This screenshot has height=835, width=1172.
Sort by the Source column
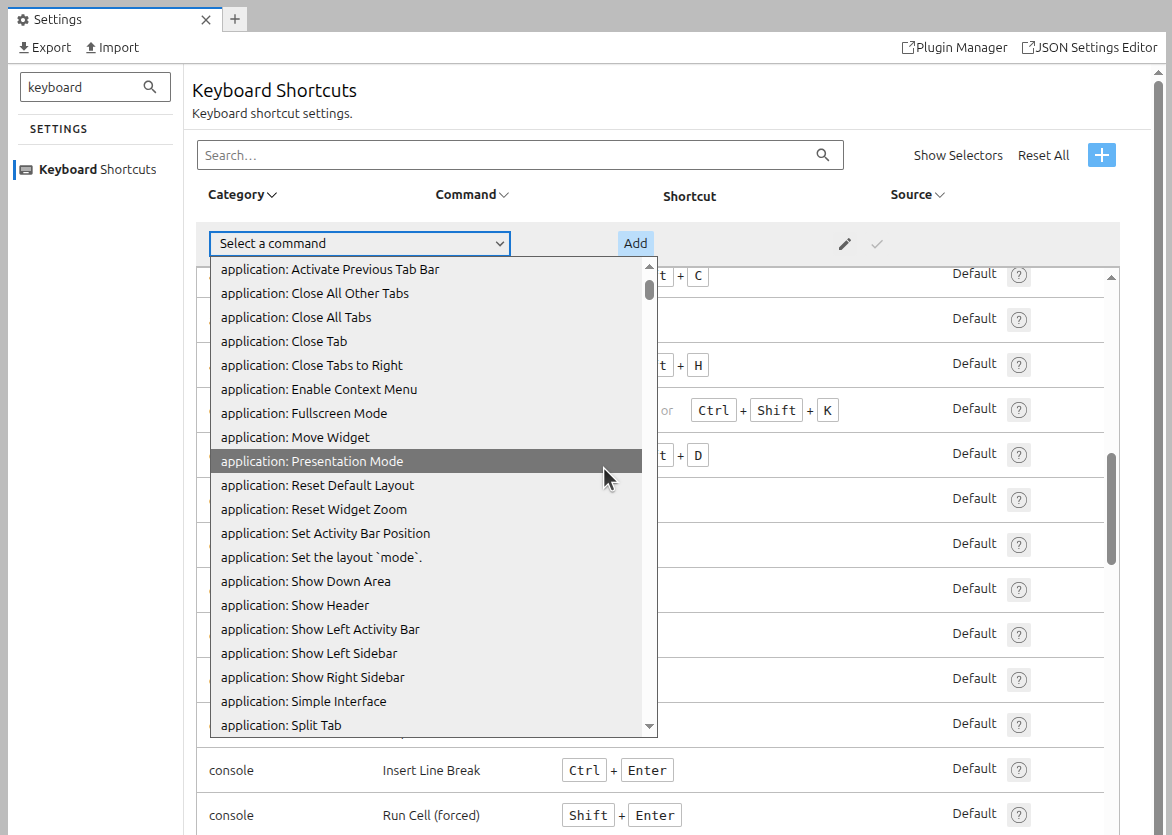point(917,194)
